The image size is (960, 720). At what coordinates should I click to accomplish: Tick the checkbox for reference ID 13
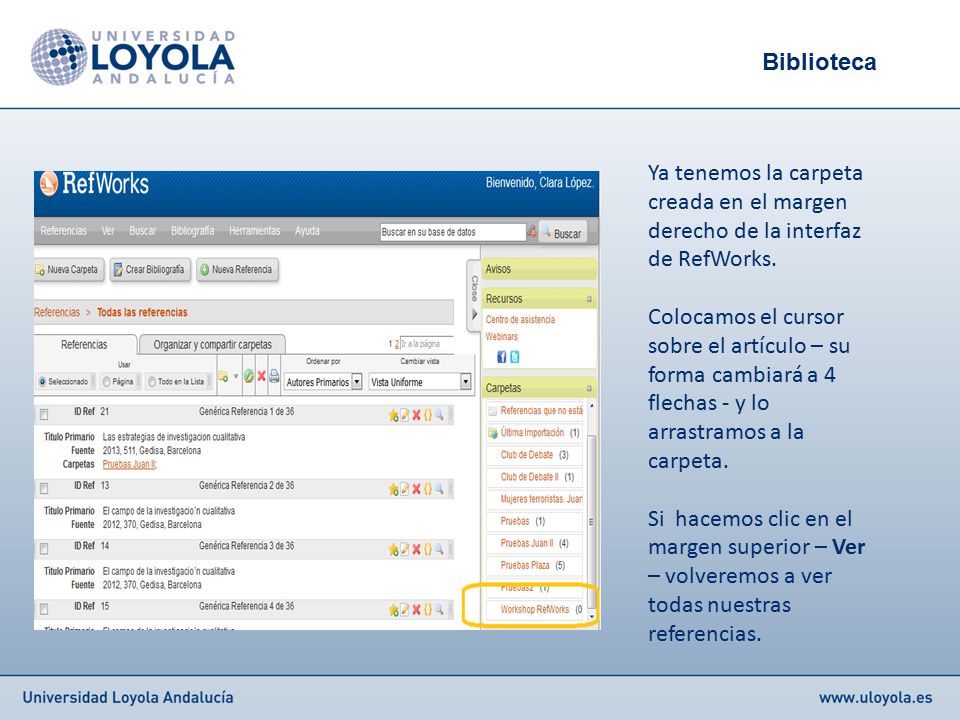coord(44,489)
